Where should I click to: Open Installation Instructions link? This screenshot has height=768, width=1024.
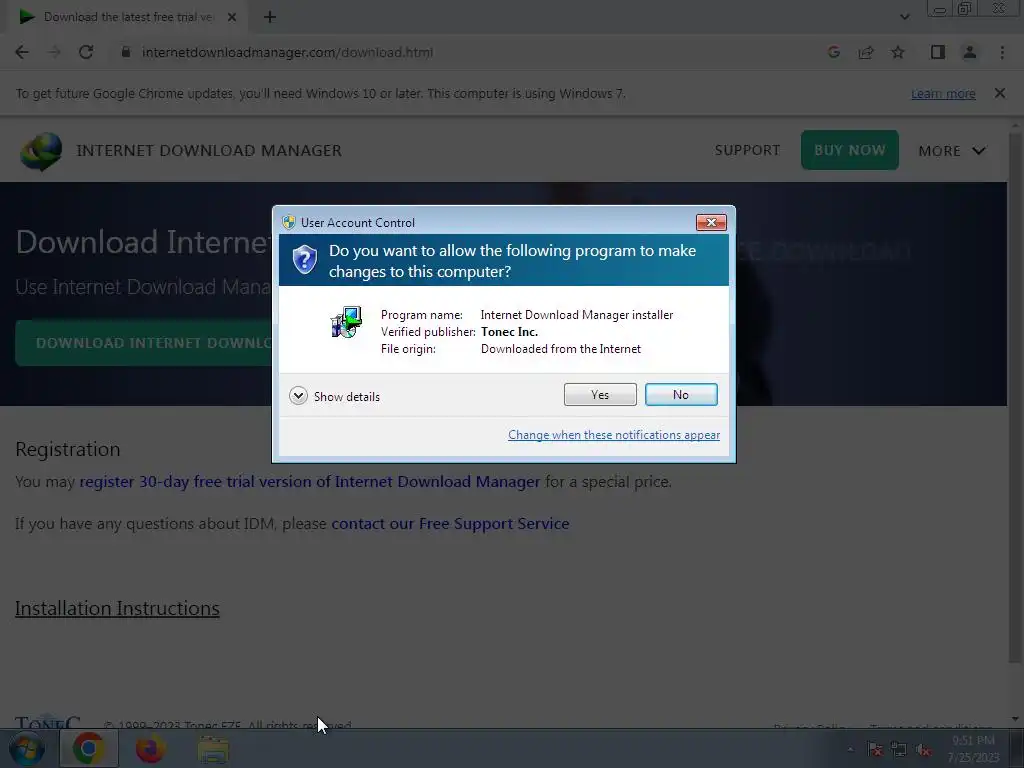(117, 608)
